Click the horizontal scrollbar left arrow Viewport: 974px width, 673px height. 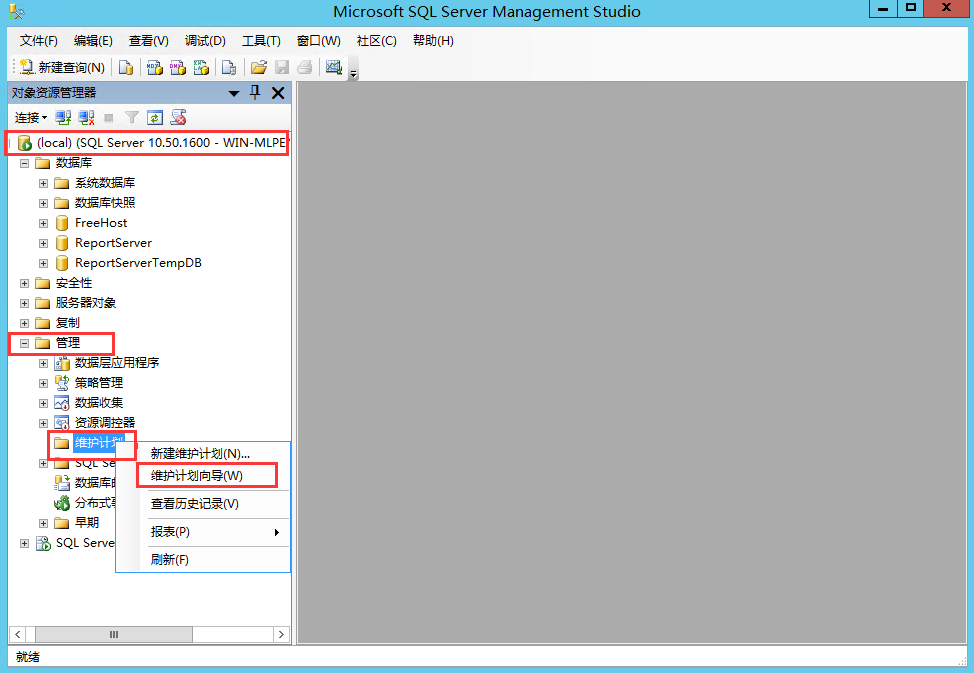[17, 634]
